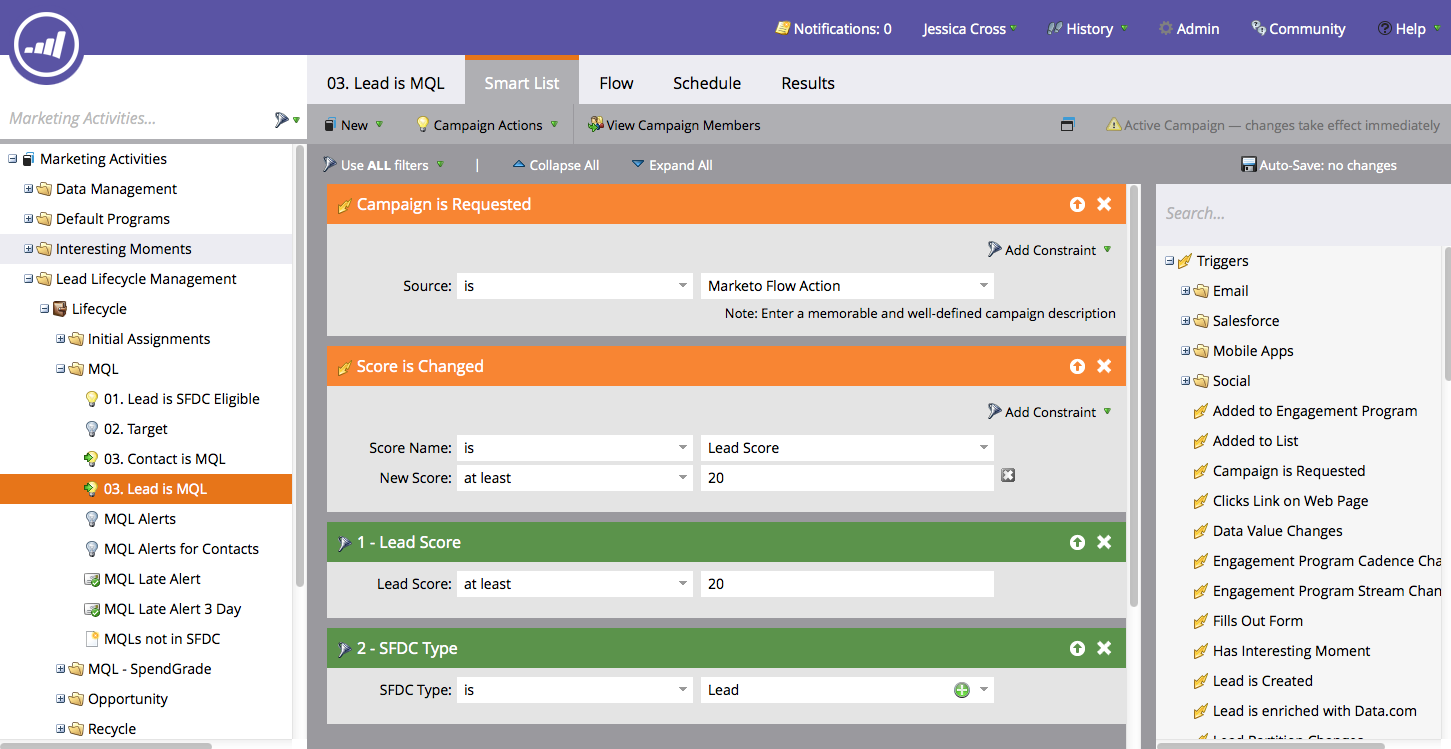Select the Smart List tab

coord(522,82)
